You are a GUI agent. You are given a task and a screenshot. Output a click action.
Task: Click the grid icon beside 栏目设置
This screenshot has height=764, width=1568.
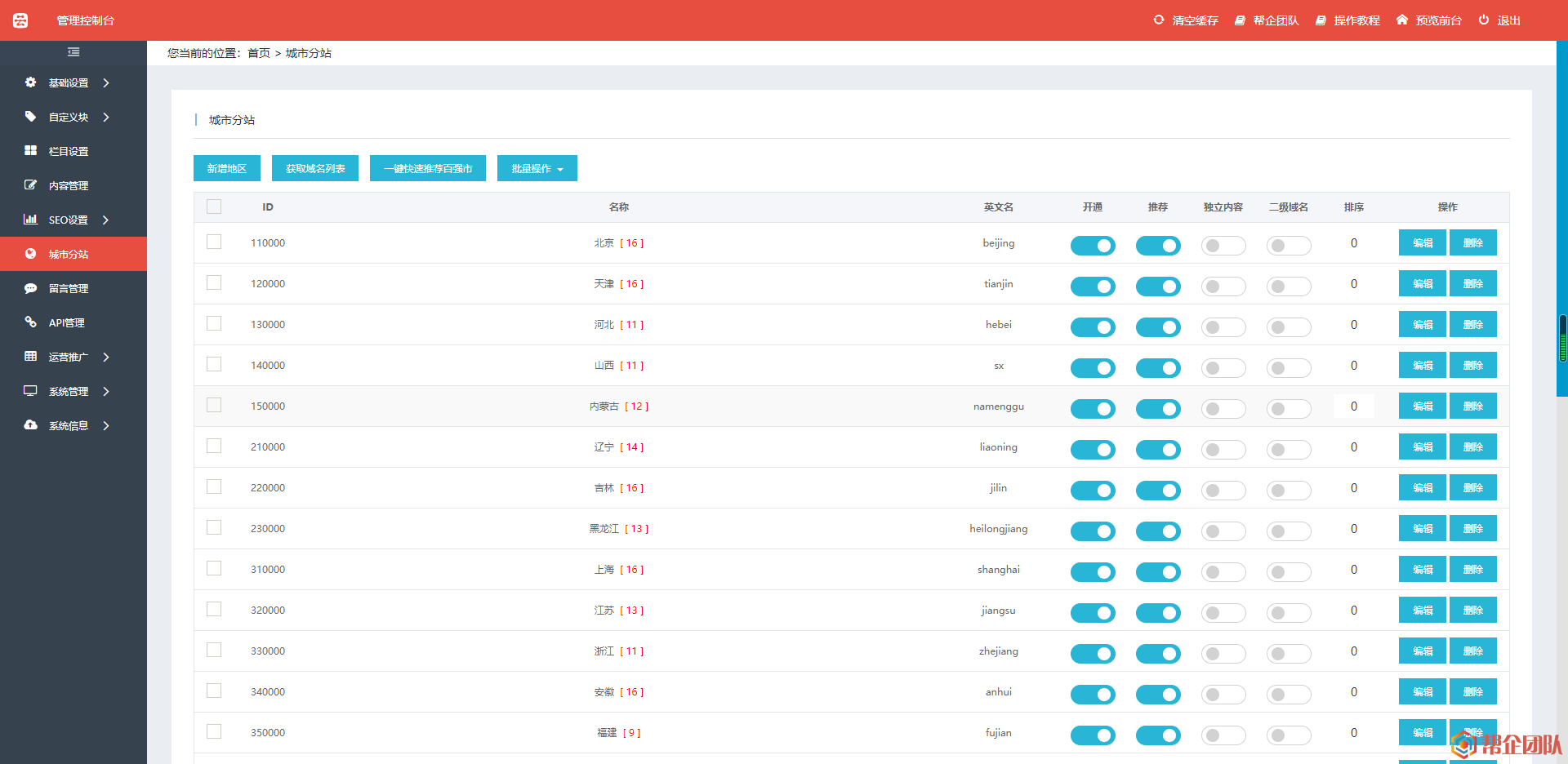[x=30, y=151]
